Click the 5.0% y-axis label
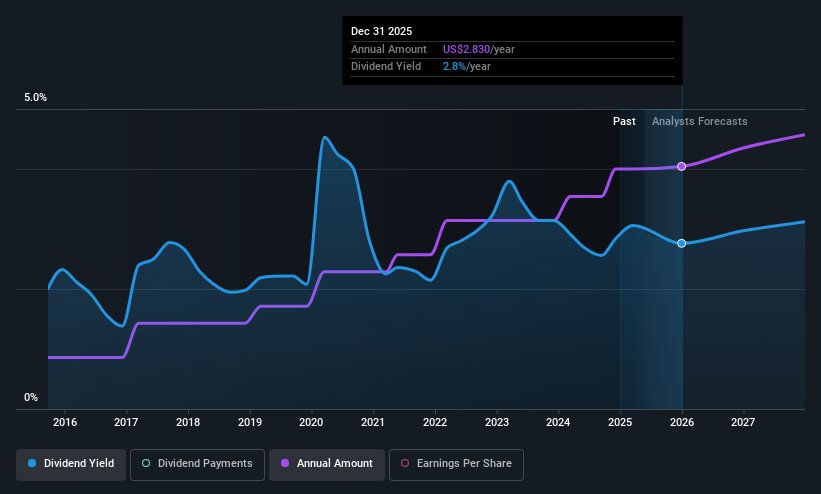821x494 pixels. click(x=35, y=97)
